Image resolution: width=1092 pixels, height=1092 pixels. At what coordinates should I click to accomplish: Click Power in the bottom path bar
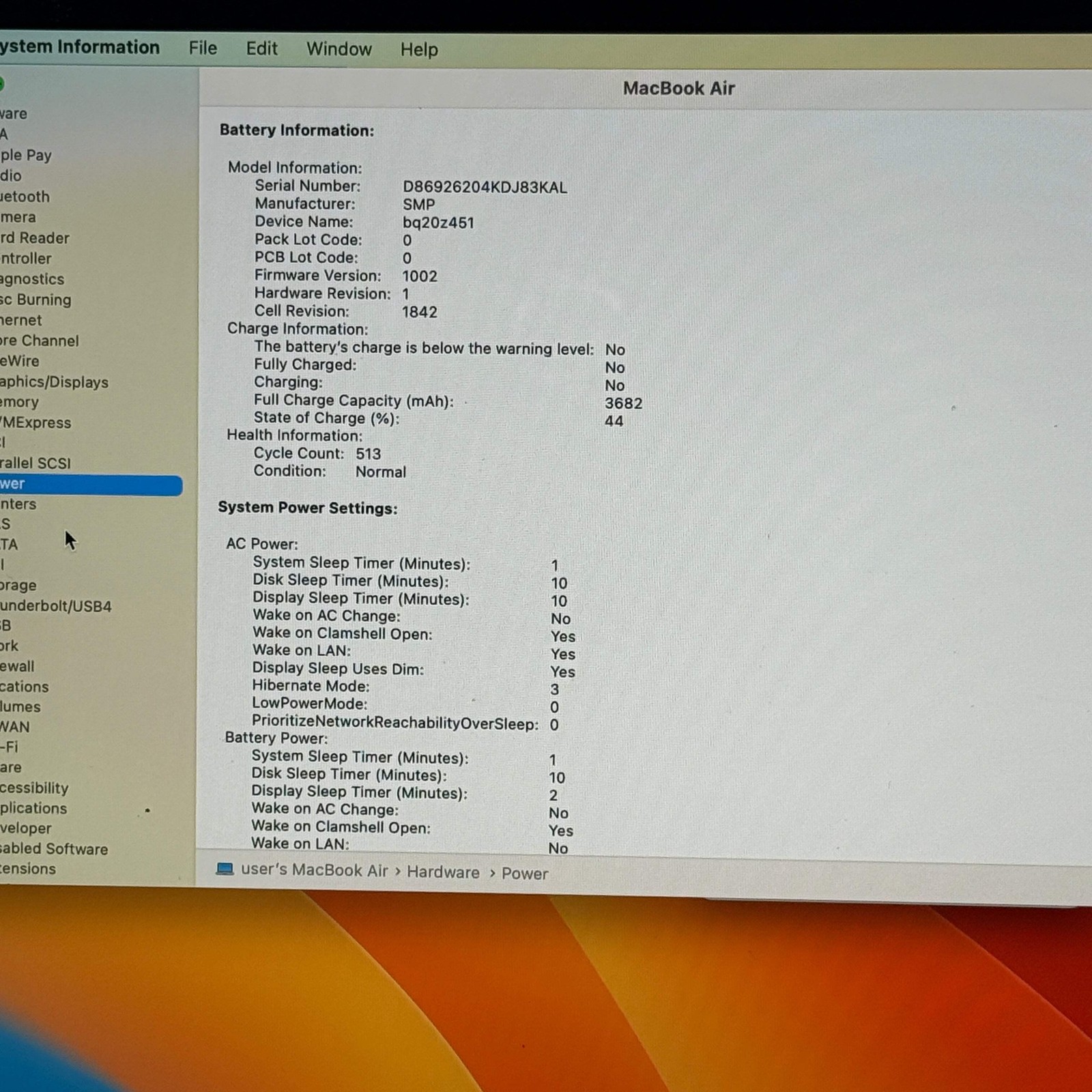pos(524,874)
